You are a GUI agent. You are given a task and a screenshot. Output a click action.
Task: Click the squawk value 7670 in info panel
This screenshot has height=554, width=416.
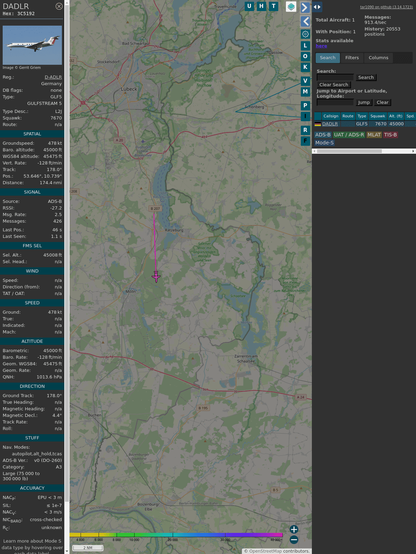56,118
